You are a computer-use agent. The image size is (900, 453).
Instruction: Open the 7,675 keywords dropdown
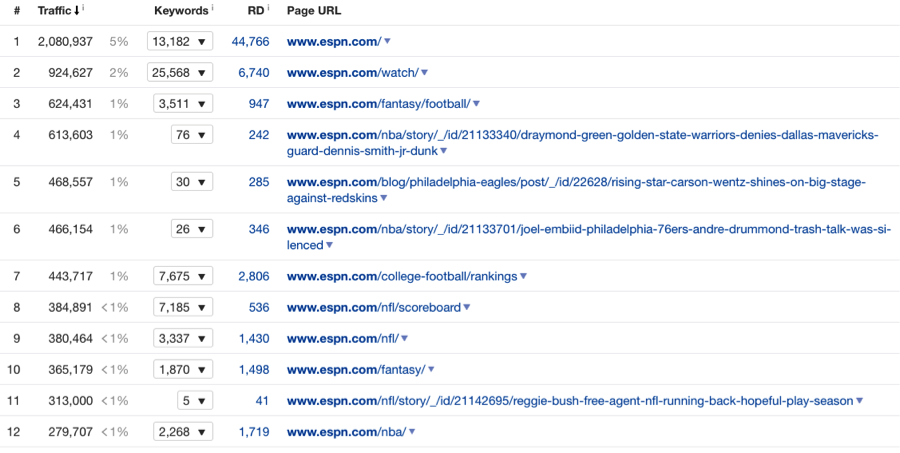pyautogui.click(x=182, y=276)
